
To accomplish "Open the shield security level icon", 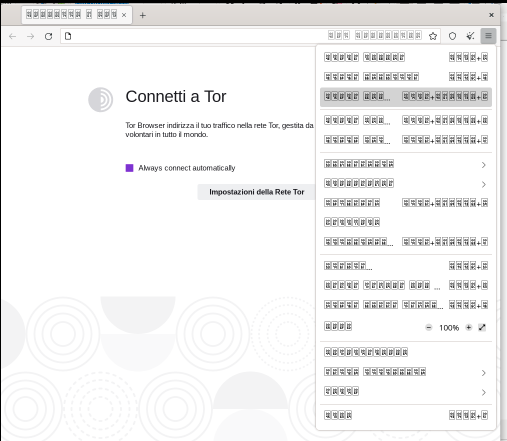I will (452, 36).
